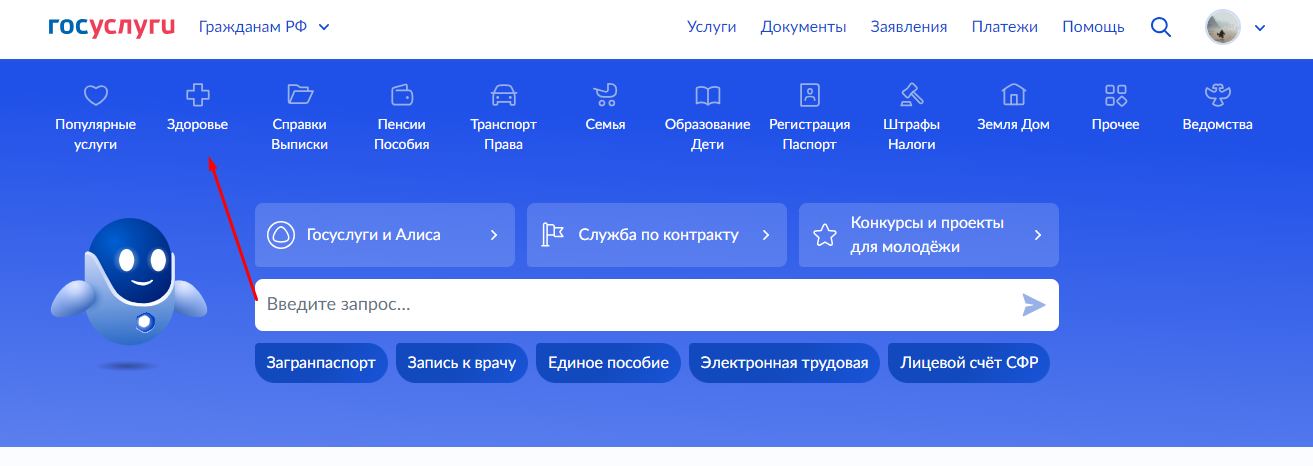Select the Лицевой счёт СФР suggestion
This screenshot has height=466, width=1313.
(969, 362)
